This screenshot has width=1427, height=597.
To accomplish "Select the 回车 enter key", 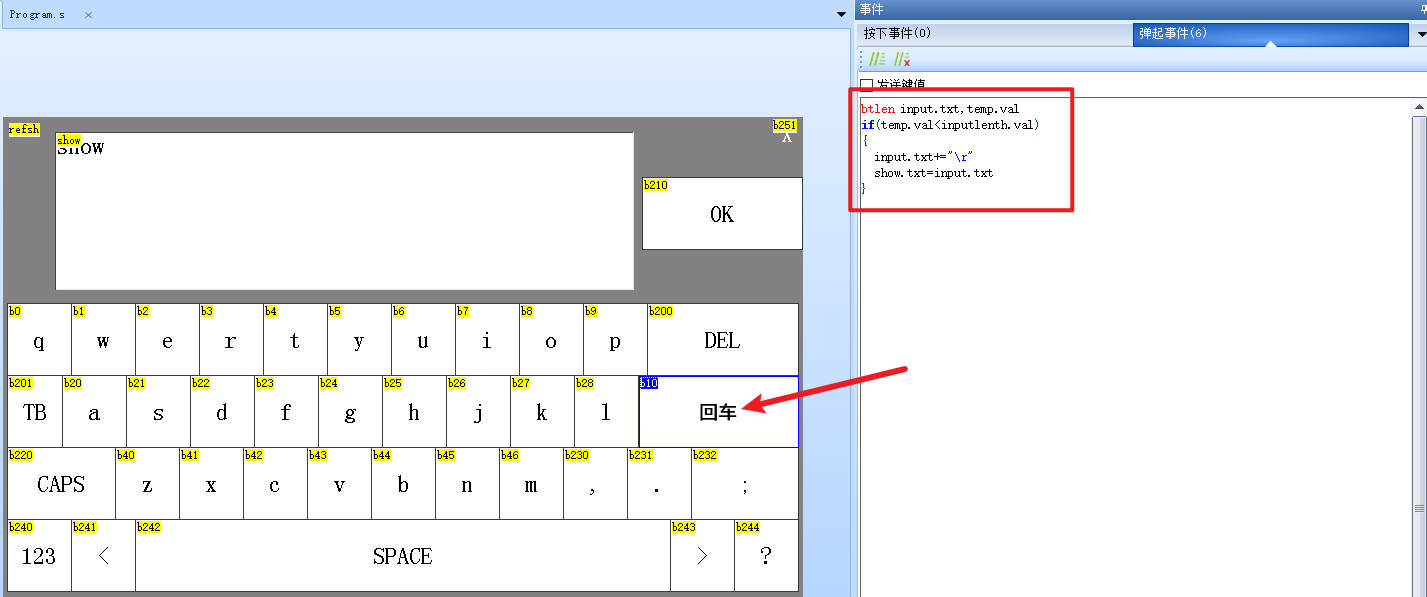I will pos(718,412).
